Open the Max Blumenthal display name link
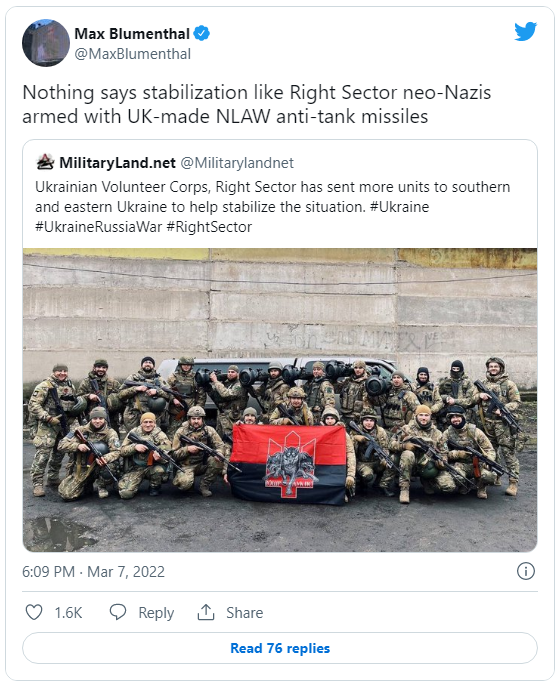 (x=131, y=34)
